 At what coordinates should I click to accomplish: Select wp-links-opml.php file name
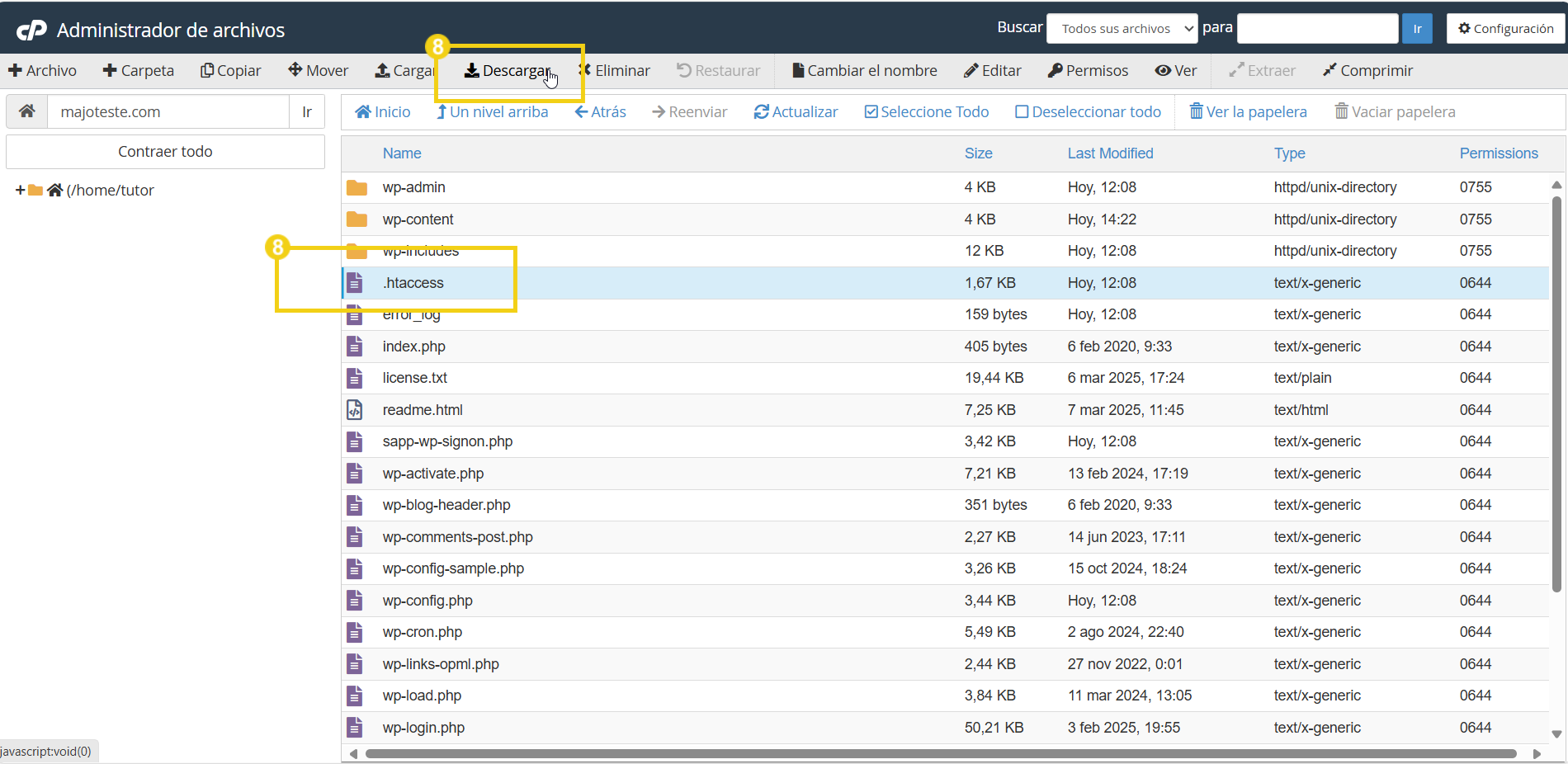(441, 664)
